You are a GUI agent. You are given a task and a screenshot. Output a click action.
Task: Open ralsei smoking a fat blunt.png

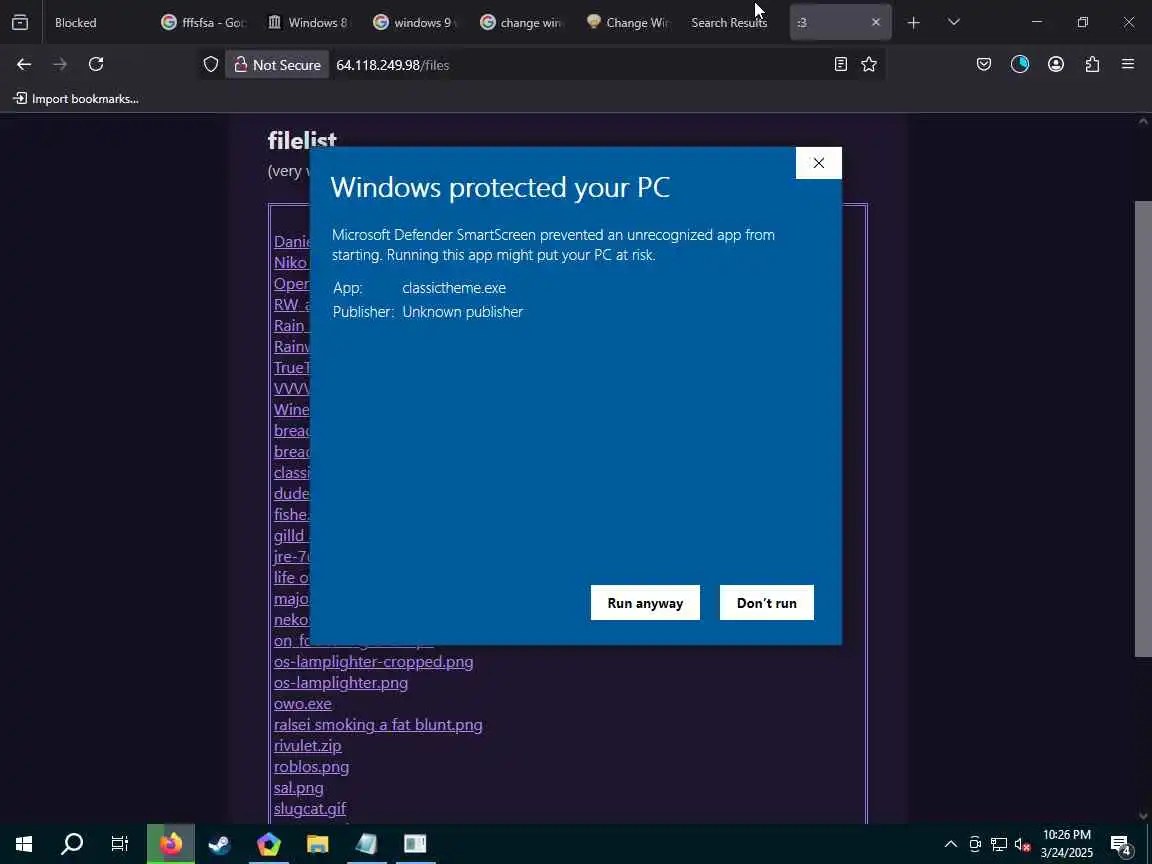(378, 724)
